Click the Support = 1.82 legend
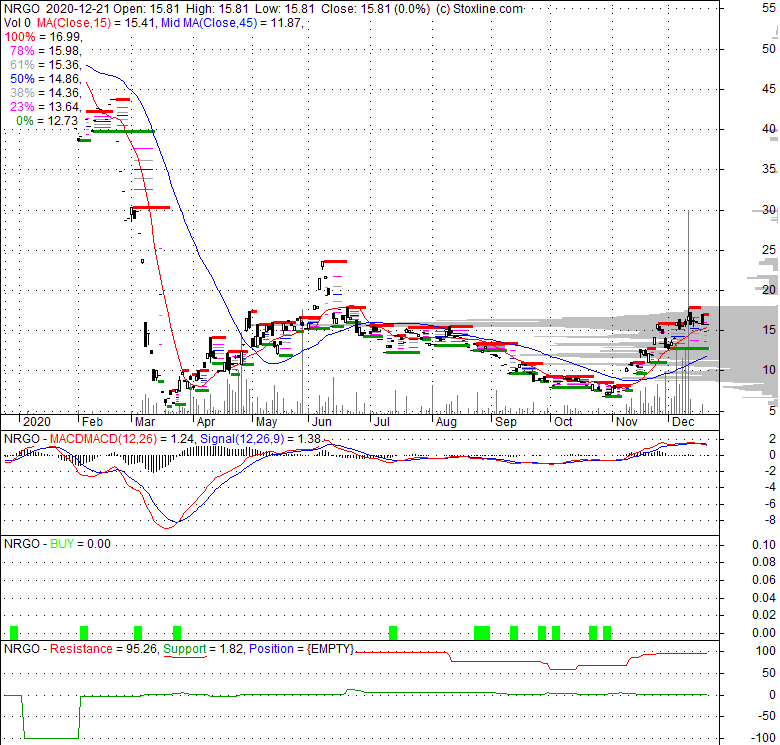Viewport: 780px width, 745px height. (x=203, y=649)
